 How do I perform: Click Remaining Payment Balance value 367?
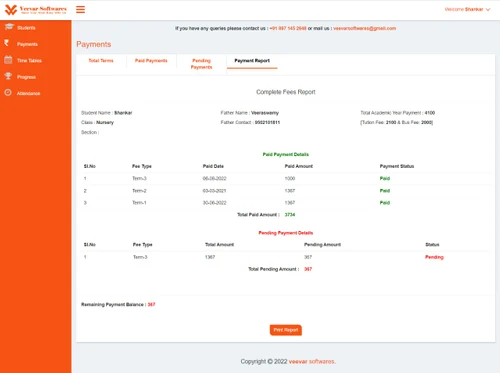pyautogui.click(x=152, y=304)
